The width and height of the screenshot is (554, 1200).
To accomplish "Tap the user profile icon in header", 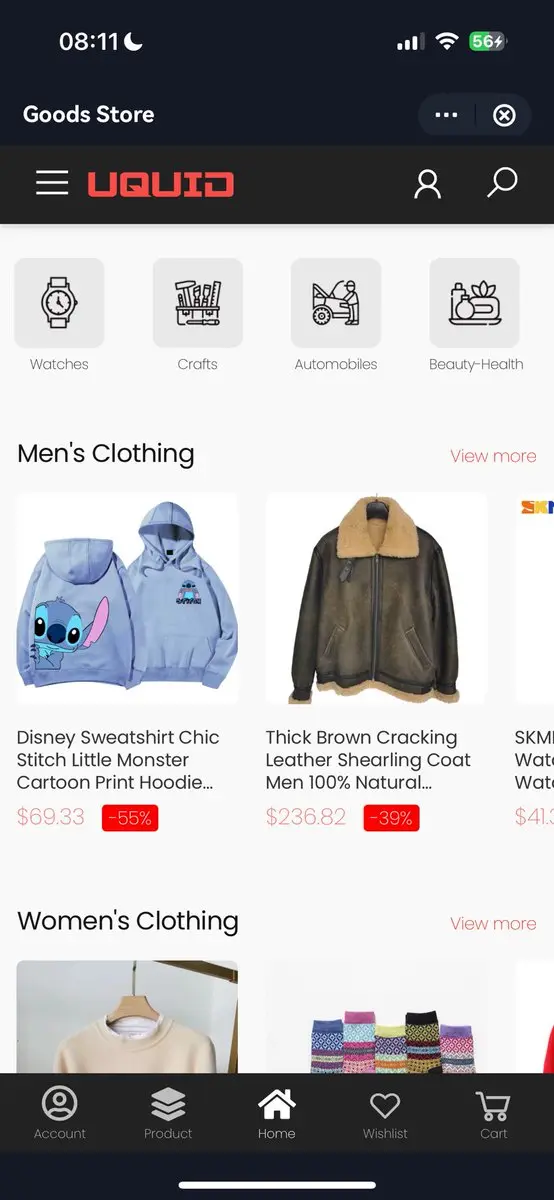I will pos(428,183).
